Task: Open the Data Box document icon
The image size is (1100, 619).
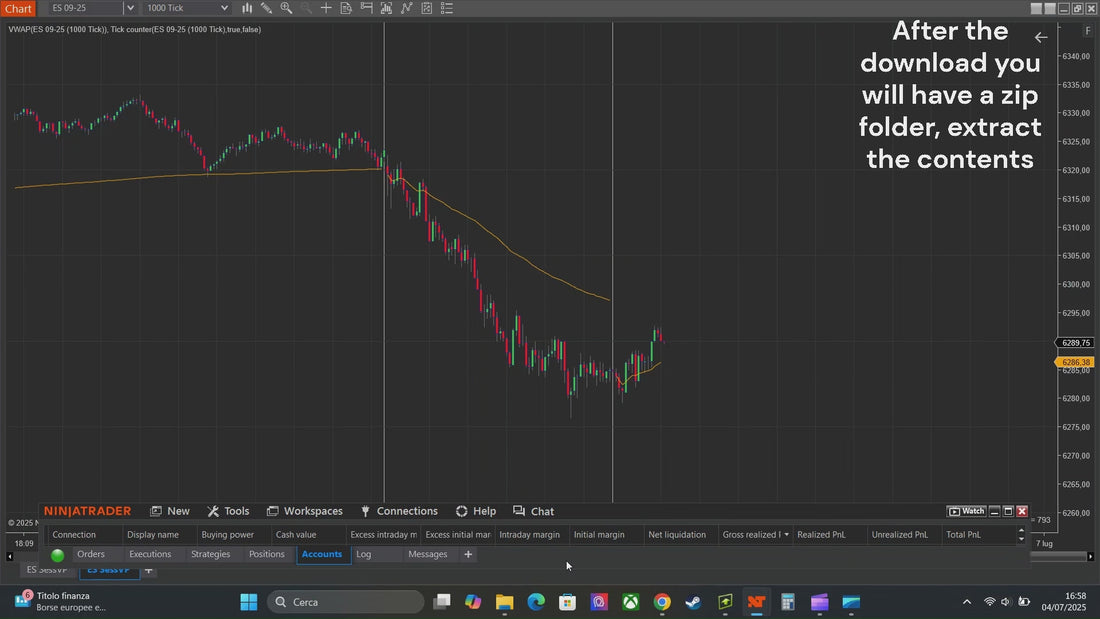Action: click(x=346, y=8)
